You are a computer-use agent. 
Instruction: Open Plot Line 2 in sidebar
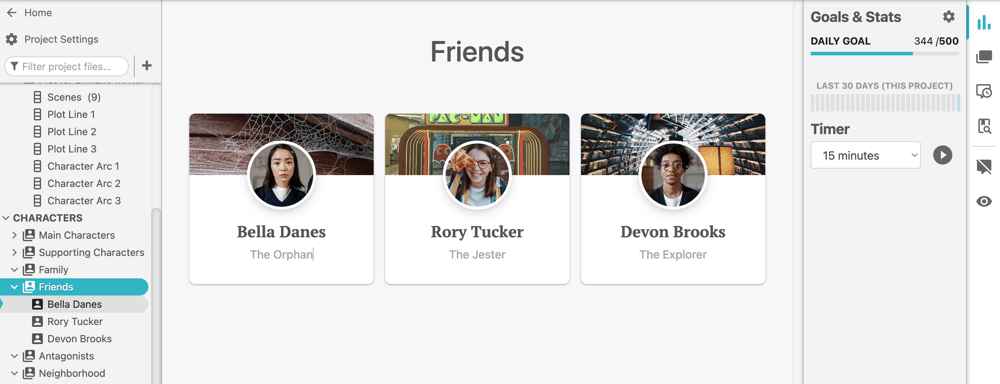71,132
